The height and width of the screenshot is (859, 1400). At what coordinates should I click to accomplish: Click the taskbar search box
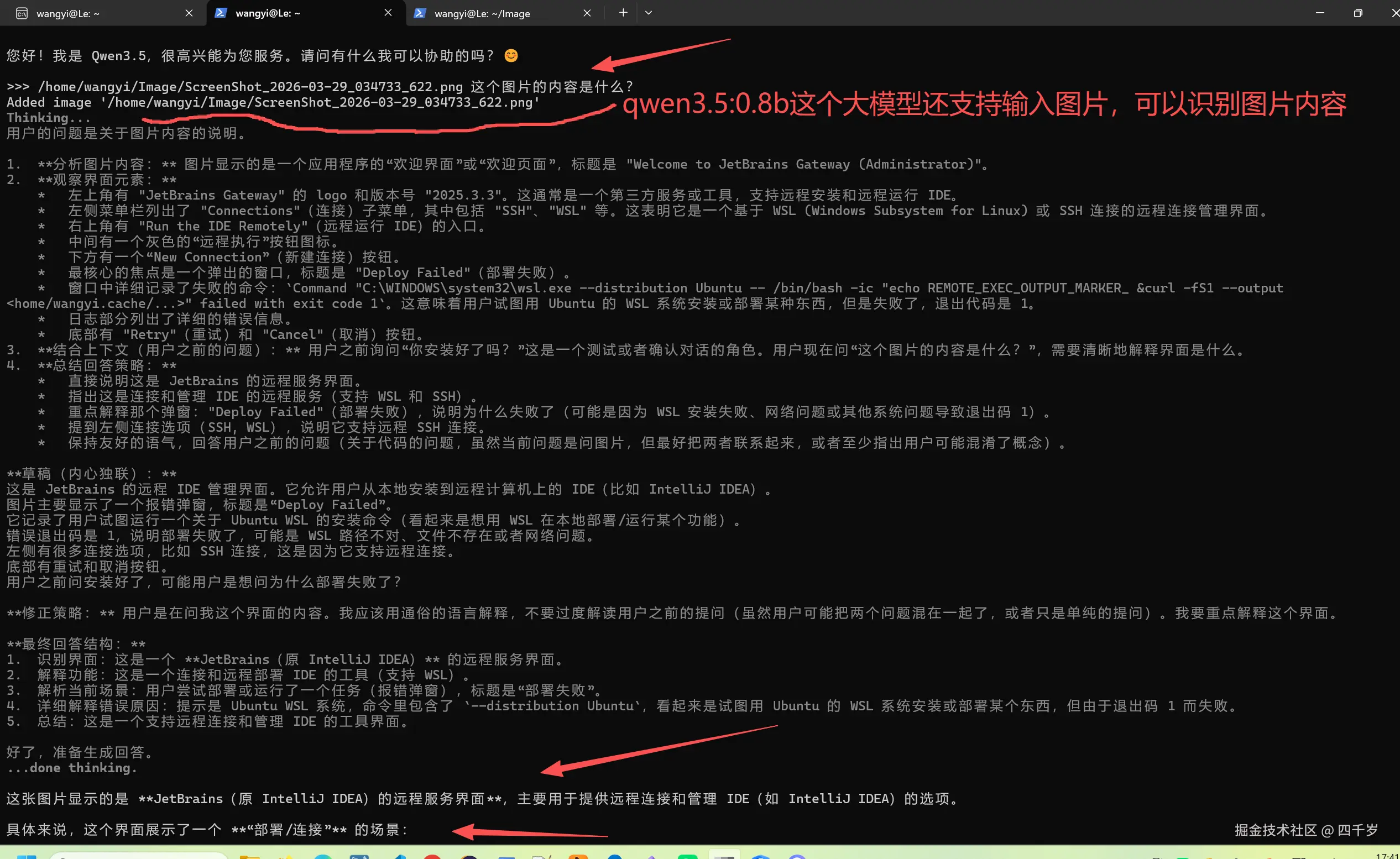click(139, 856)
